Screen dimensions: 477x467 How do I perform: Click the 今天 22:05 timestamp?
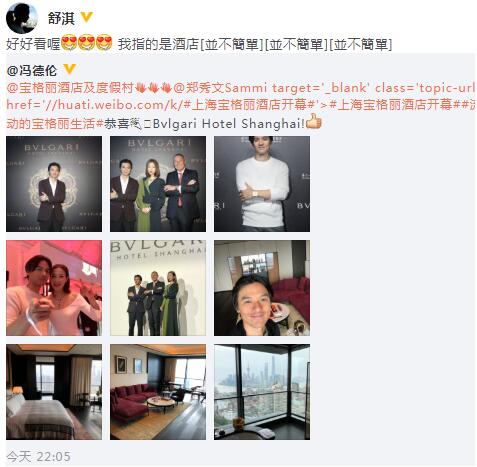pos(38,456)
